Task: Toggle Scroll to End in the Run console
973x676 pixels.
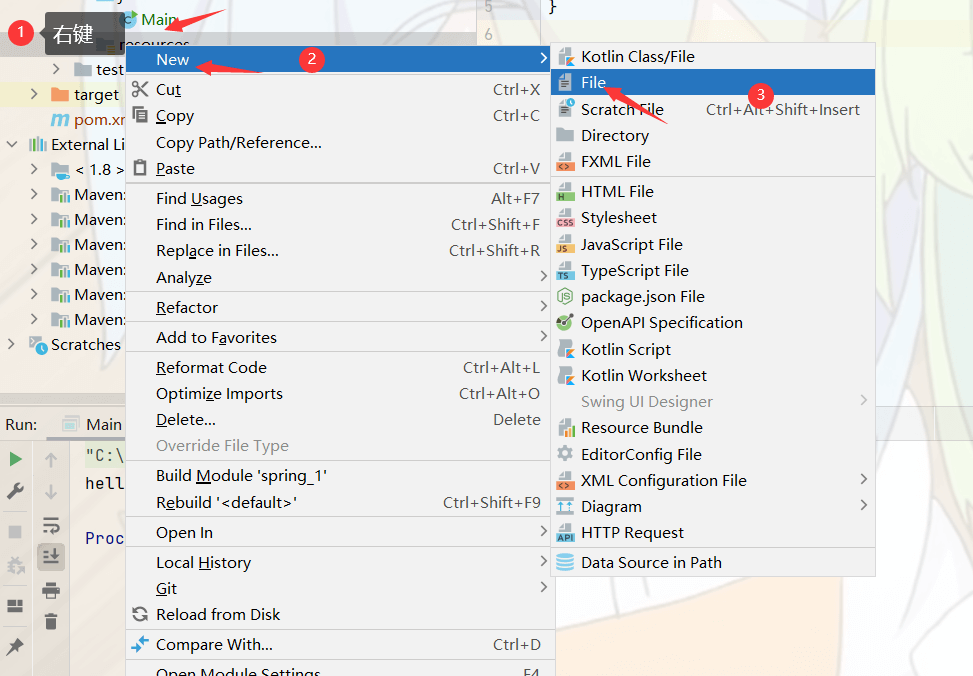Action: pyautogui.click(x=51, y=556)
